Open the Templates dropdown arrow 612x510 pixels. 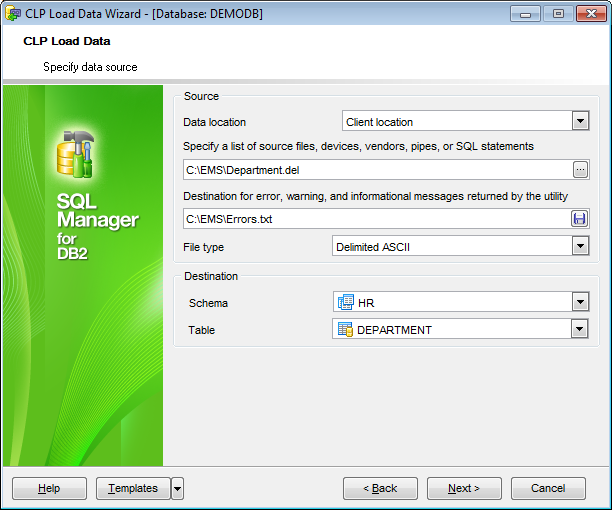178,488
